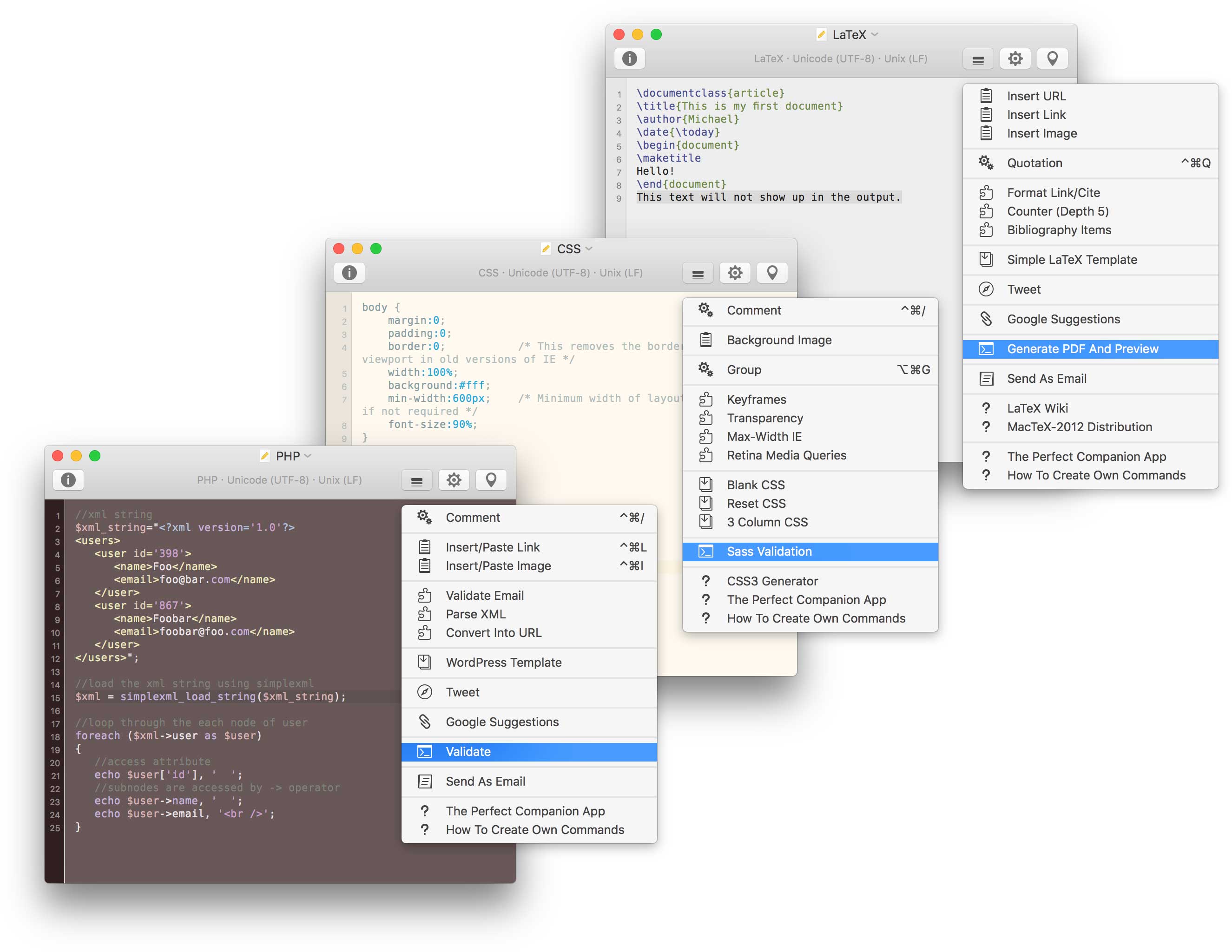Expand the CSS title dropdown chevron
Image resolution: width=1232 pixels, height=952 pixels.
tap(589, 249)
